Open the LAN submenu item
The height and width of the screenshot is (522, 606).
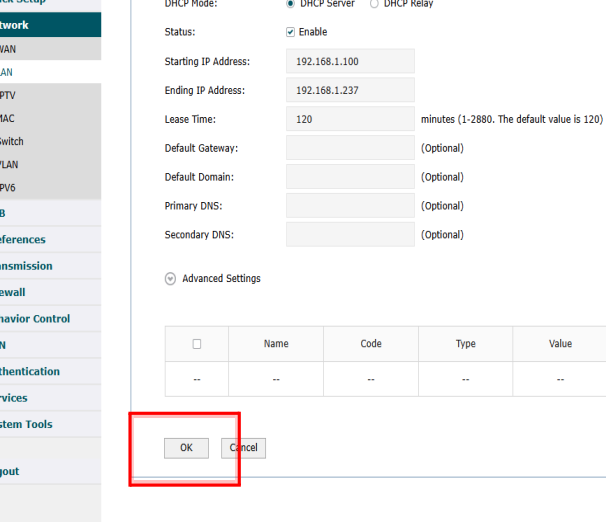tap(50, 72)
